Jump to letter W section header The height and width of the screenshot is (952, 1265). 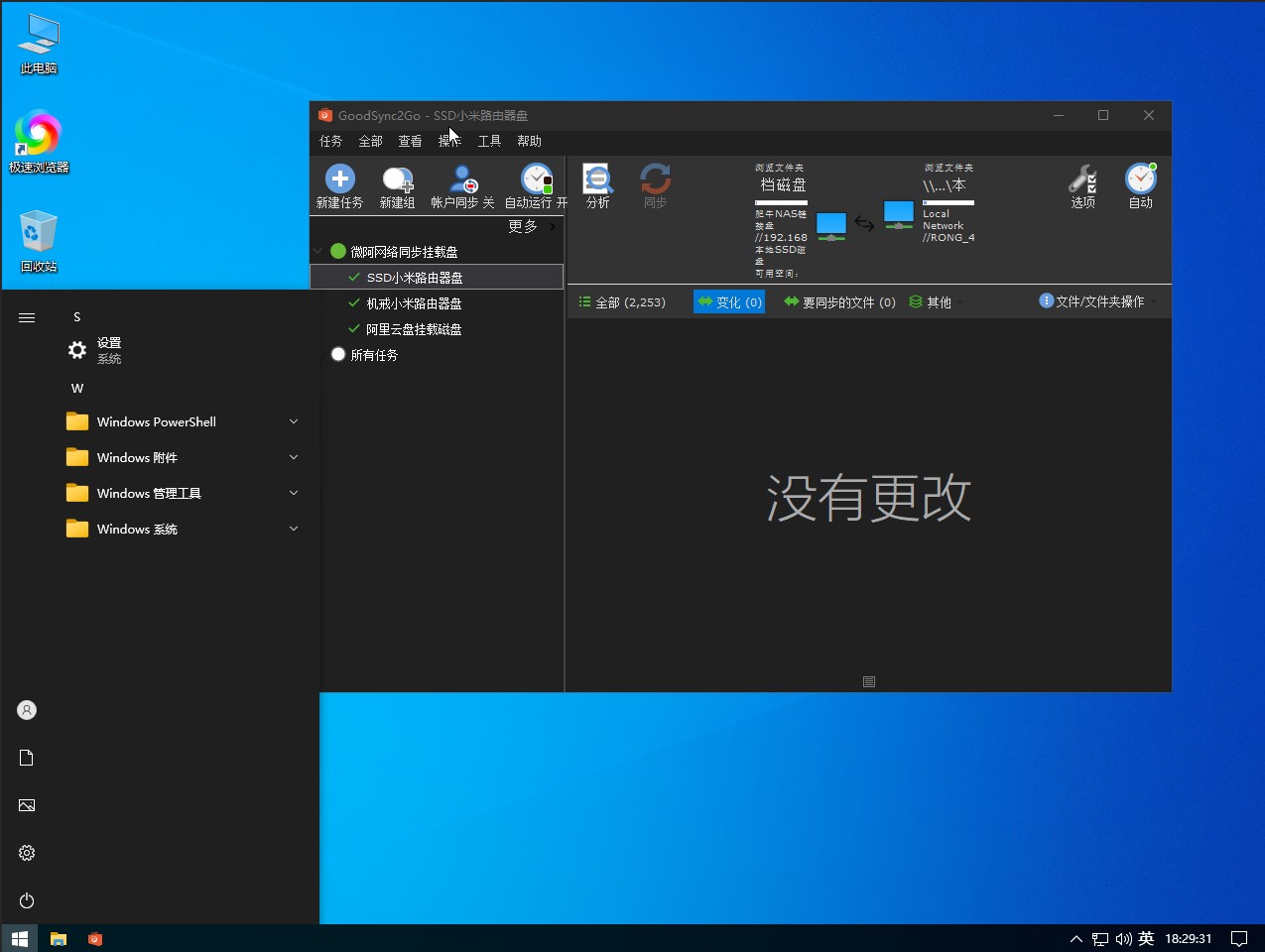tap(77, 388)
